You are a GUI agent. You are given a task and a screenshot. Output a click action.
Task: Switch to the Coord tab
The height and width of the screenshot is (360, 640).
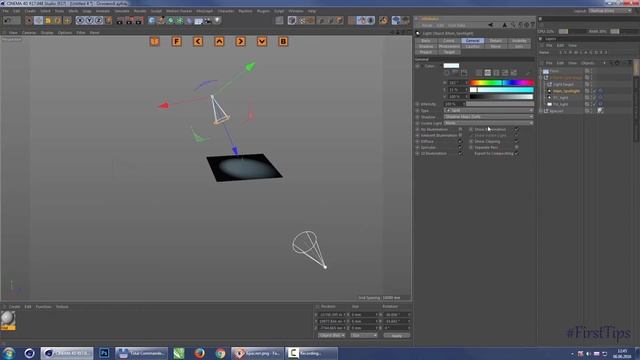coord(449,41)
